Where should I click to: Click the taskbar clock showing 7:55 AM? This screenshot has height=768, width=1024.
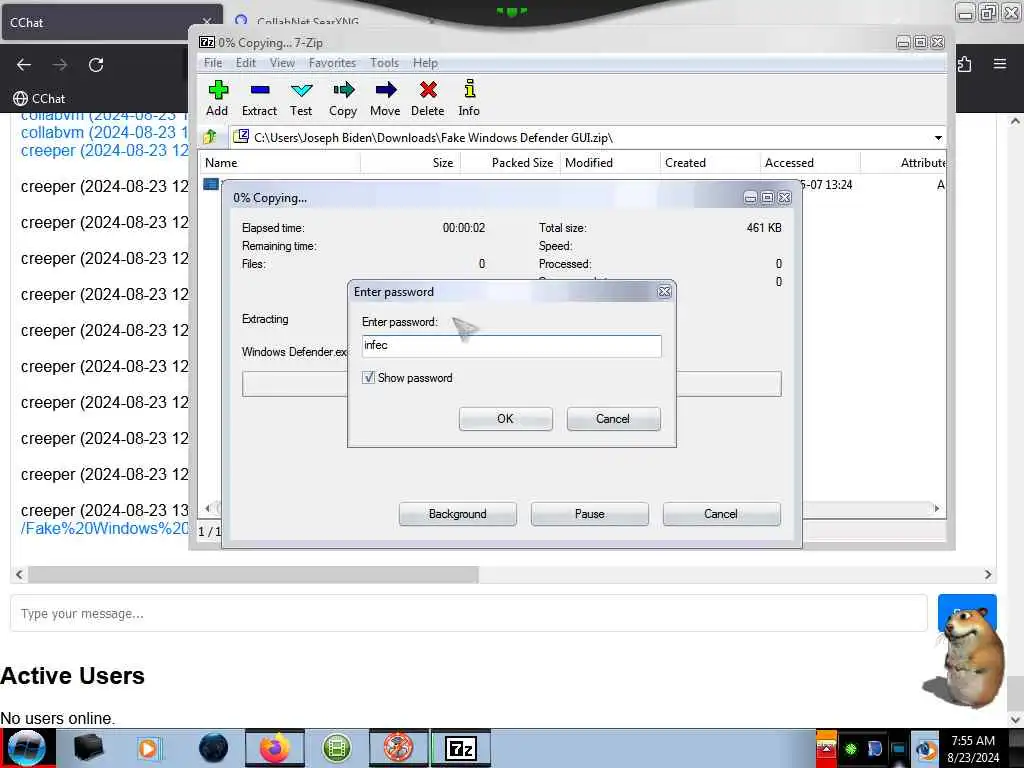point(972,749)
